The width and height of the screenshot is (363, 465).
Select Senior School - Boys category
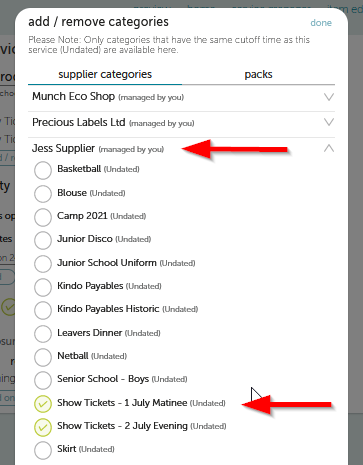43,380
